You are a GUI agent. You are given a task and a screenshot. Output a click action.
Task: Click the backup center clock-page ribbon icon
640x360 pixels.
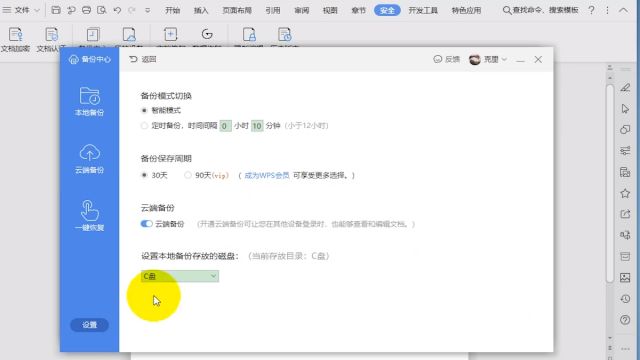point(93,35)
